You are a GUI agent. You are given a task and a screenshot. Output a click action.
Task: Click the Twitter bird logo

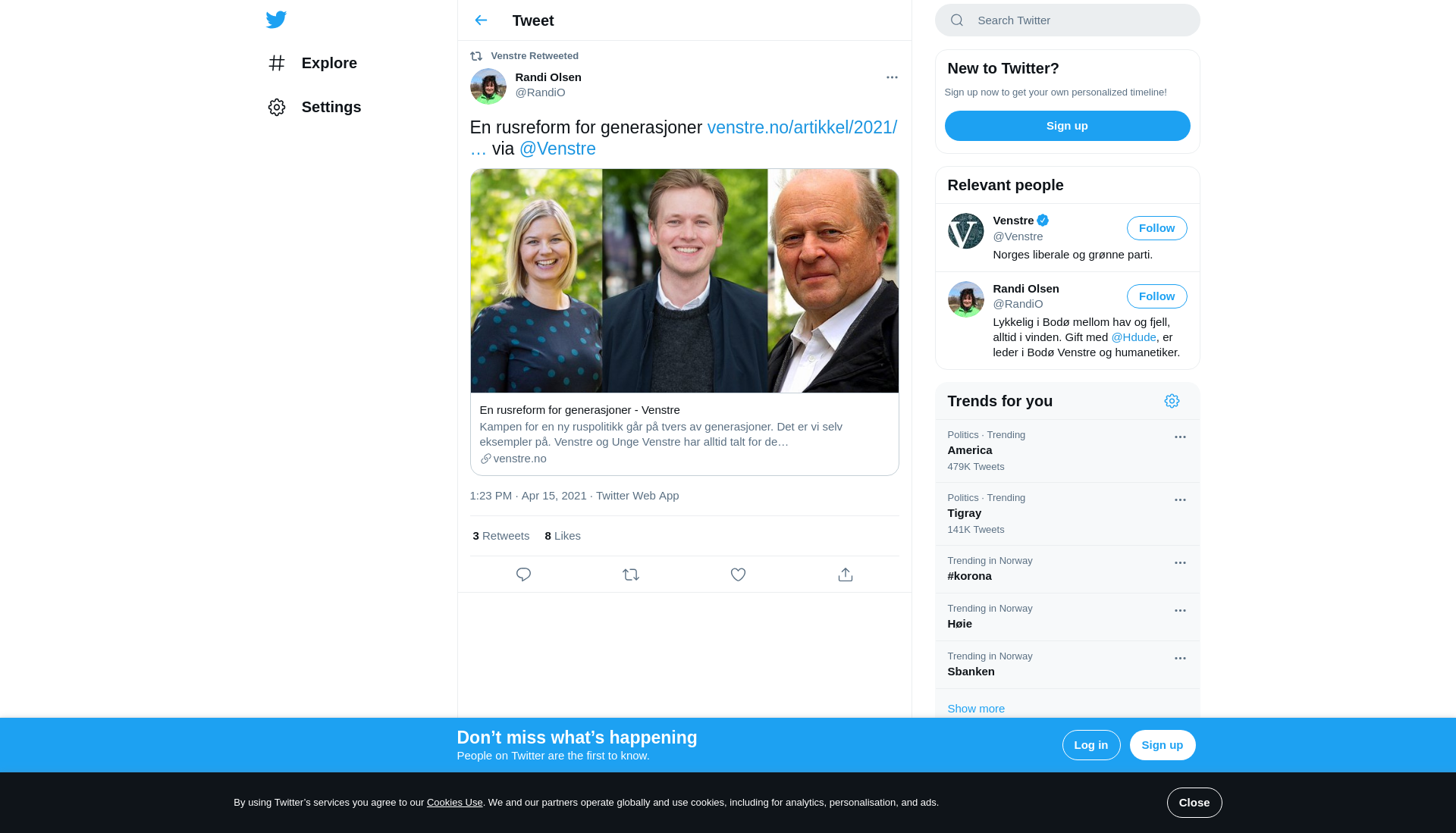pyautogui.click(x=276, y=20)
